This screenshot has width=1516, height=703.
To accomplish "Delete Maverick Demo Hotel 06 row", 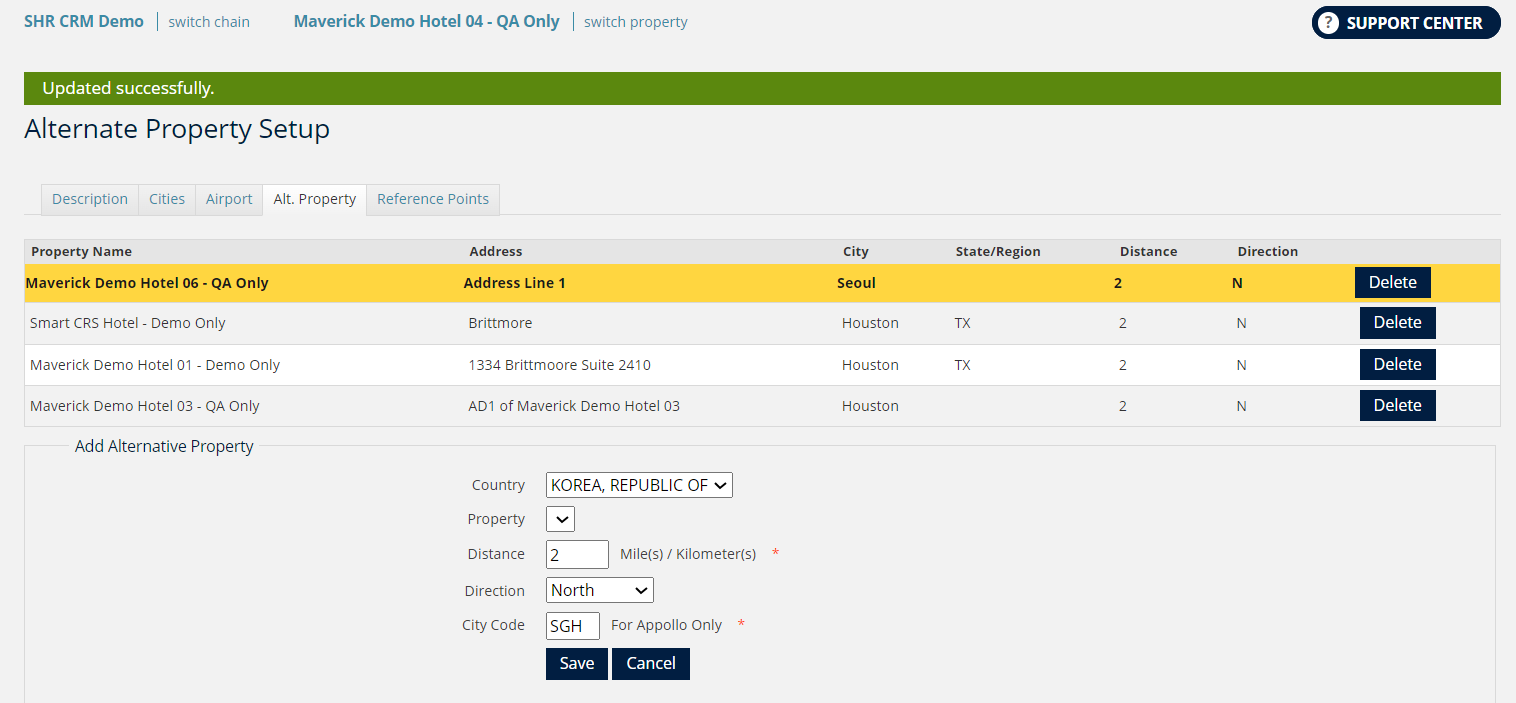I will [x=1393, y=283].
